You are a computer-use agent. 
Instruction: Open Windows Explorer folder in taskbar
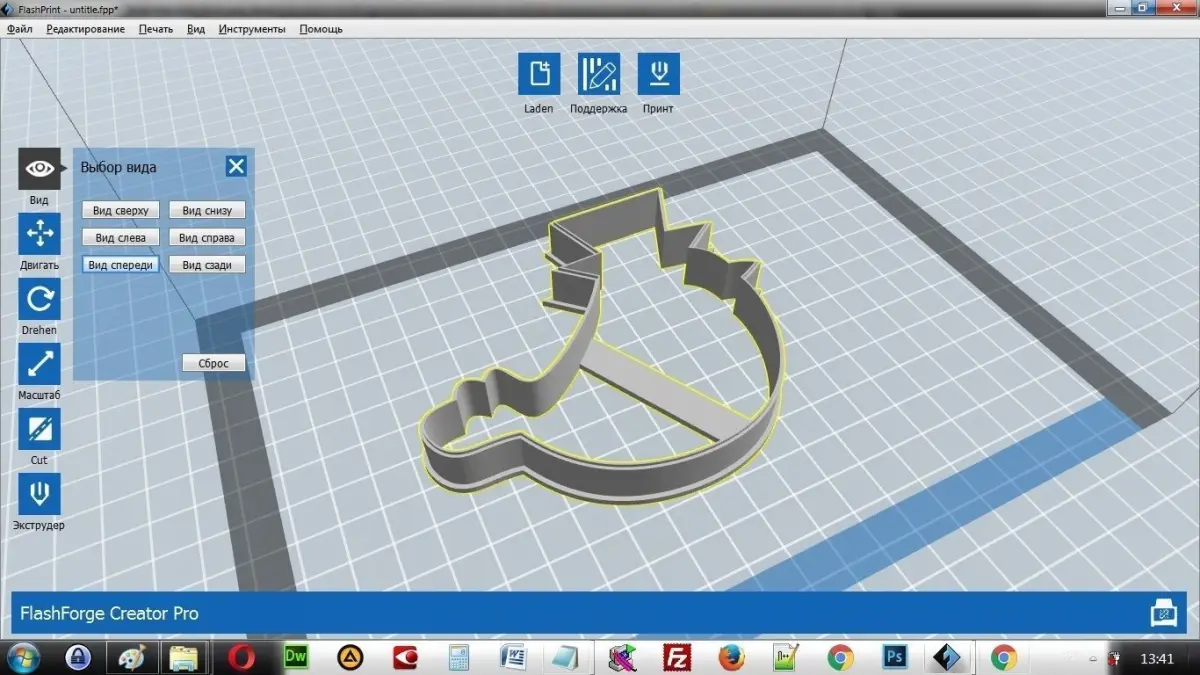(186, 657)
